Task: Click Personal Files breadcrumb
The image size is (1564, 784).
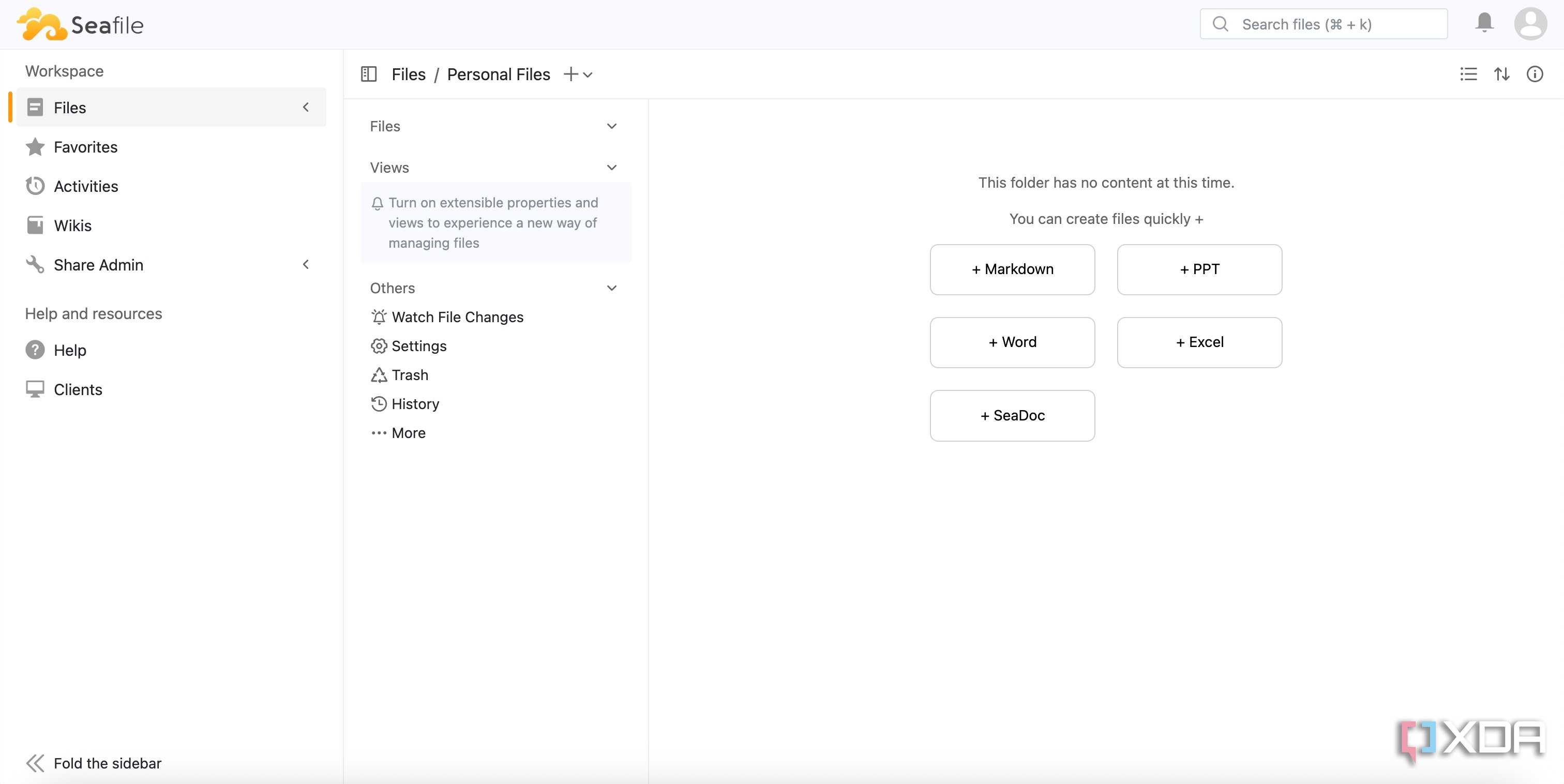Action: [499, 74]
